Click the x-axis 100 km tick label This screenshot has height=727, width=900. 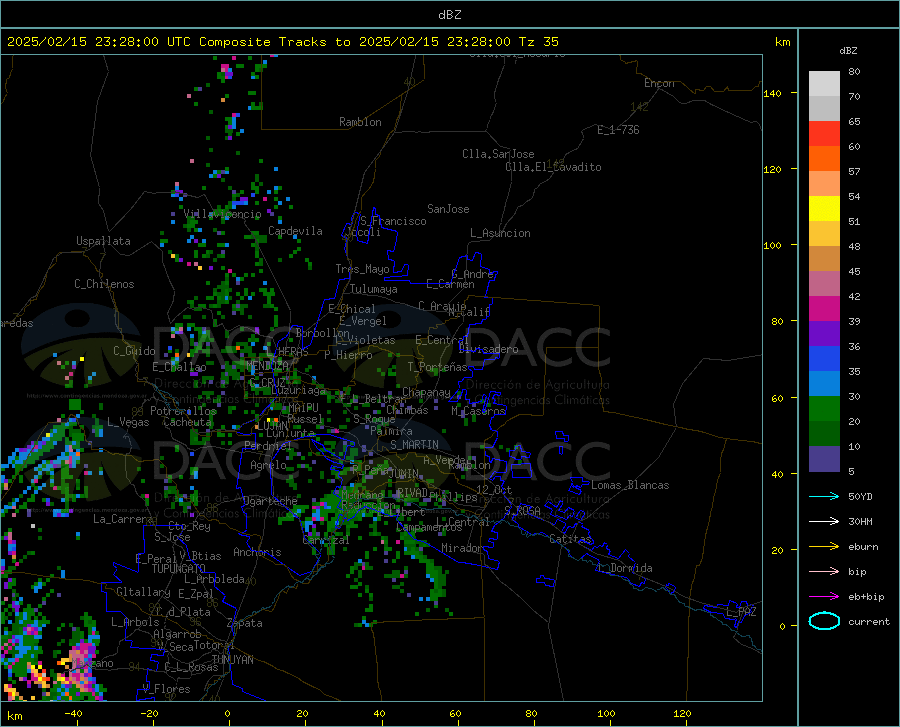[606, 713]
